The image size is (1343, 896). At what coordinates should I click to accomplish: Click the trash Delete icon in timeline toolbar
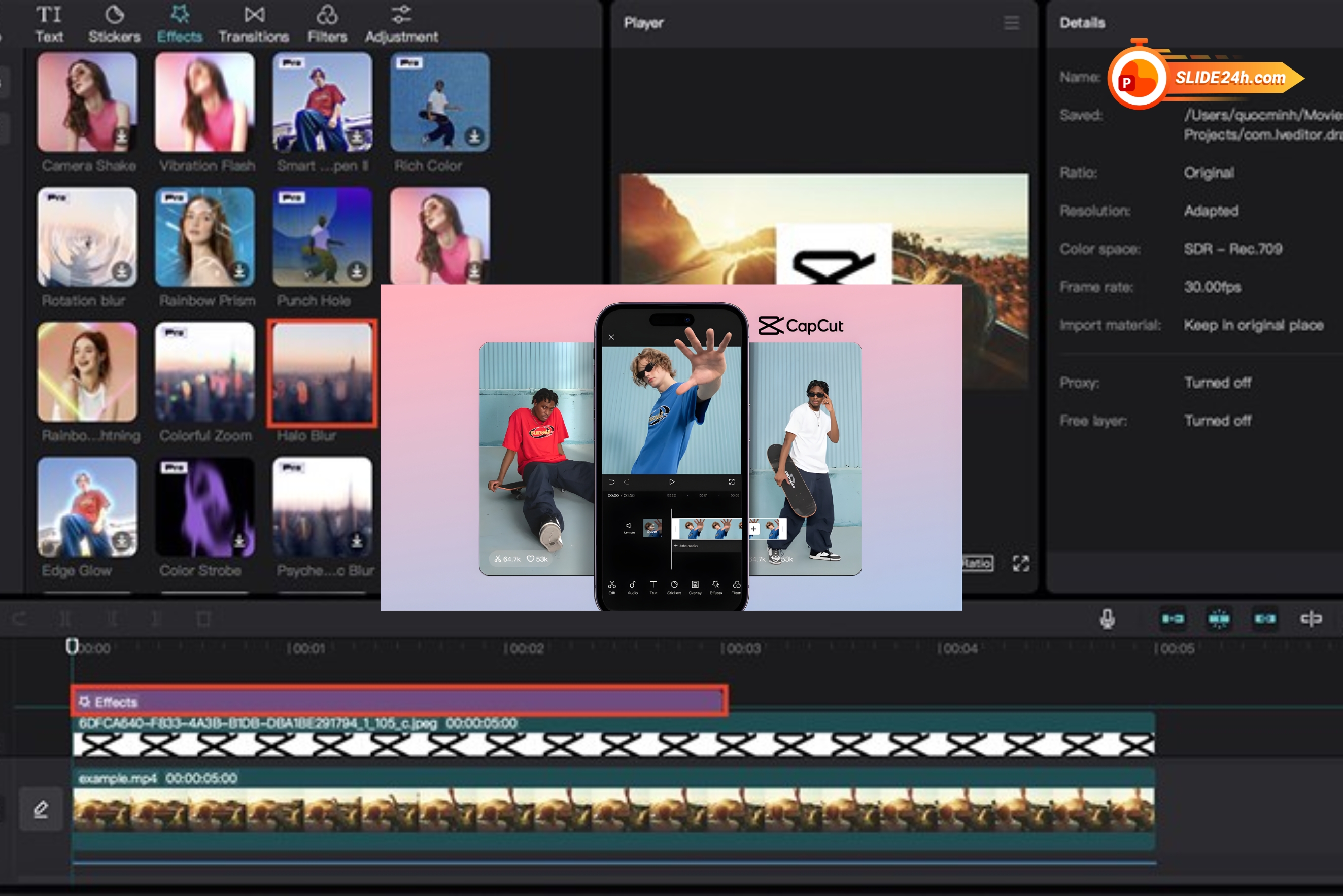click(x=203, y=619)
